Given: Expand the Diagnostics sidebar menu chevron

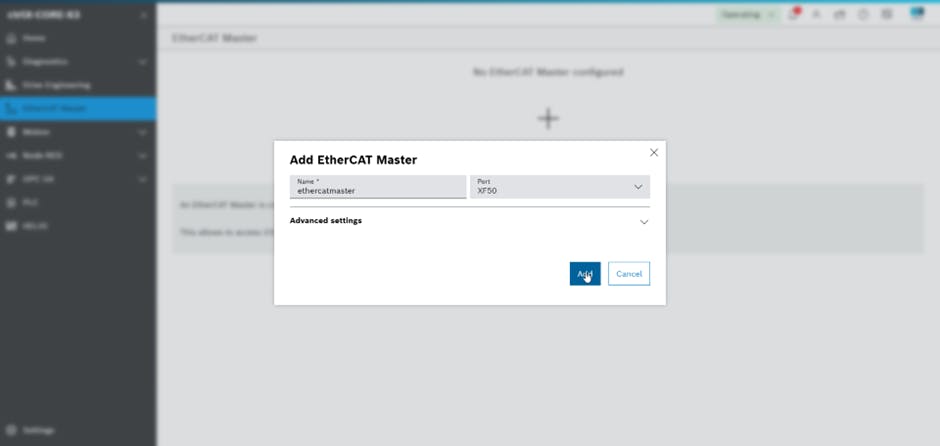Looking at the screenshot, I should point(142,62).
